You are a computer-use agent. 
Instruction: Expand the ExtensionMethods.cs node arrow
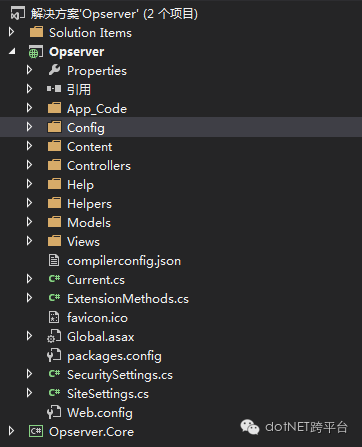30,298
